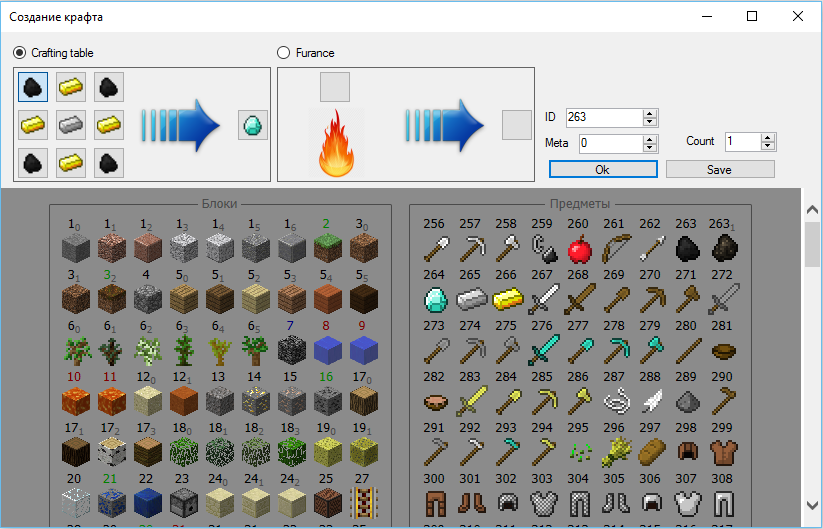Decrease the Meta value with down arrow
The width and height of the screenshot is (823, 529).
(x=650, y=148)
